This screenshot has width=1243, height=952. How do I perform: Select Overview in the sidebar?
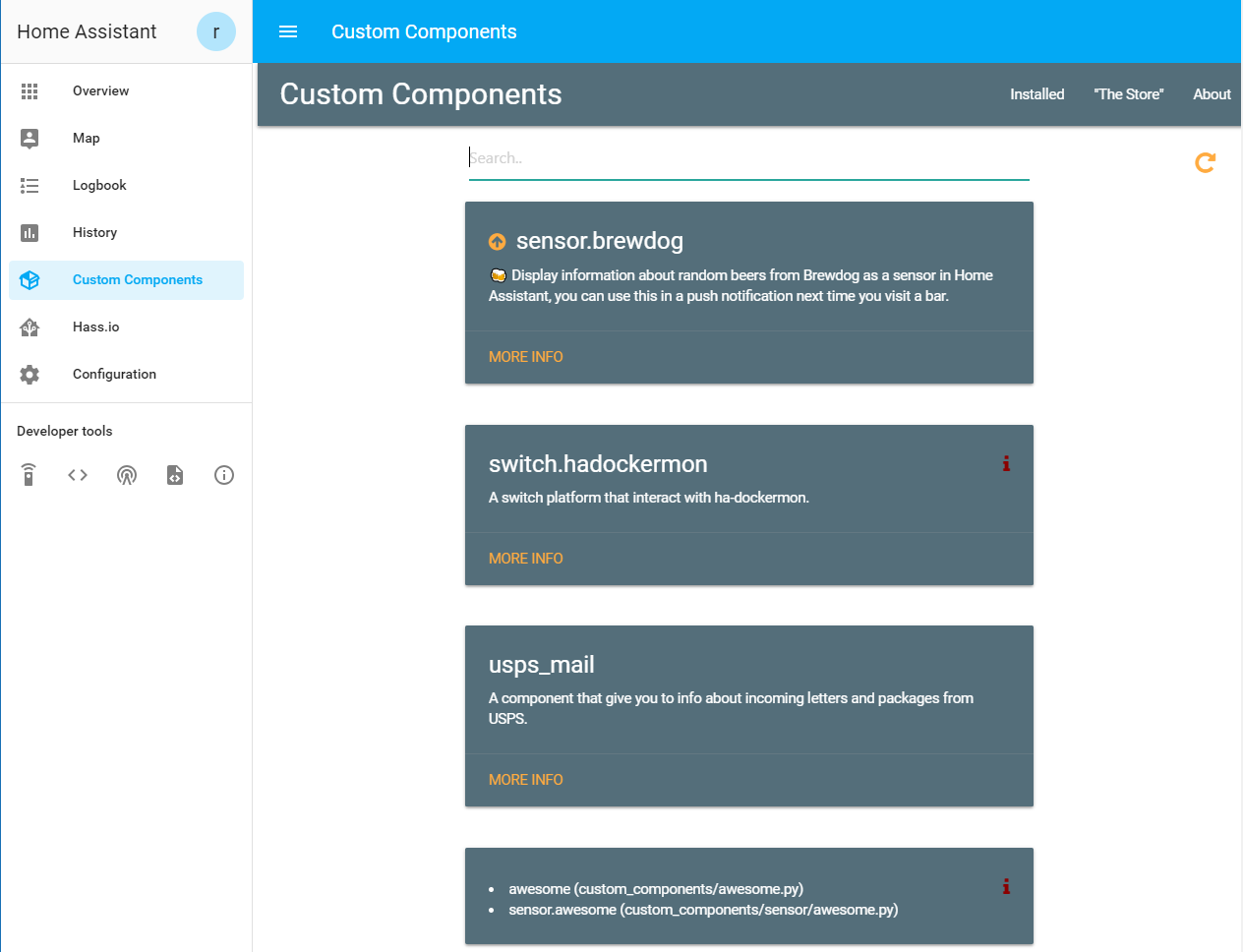point(126,91)
